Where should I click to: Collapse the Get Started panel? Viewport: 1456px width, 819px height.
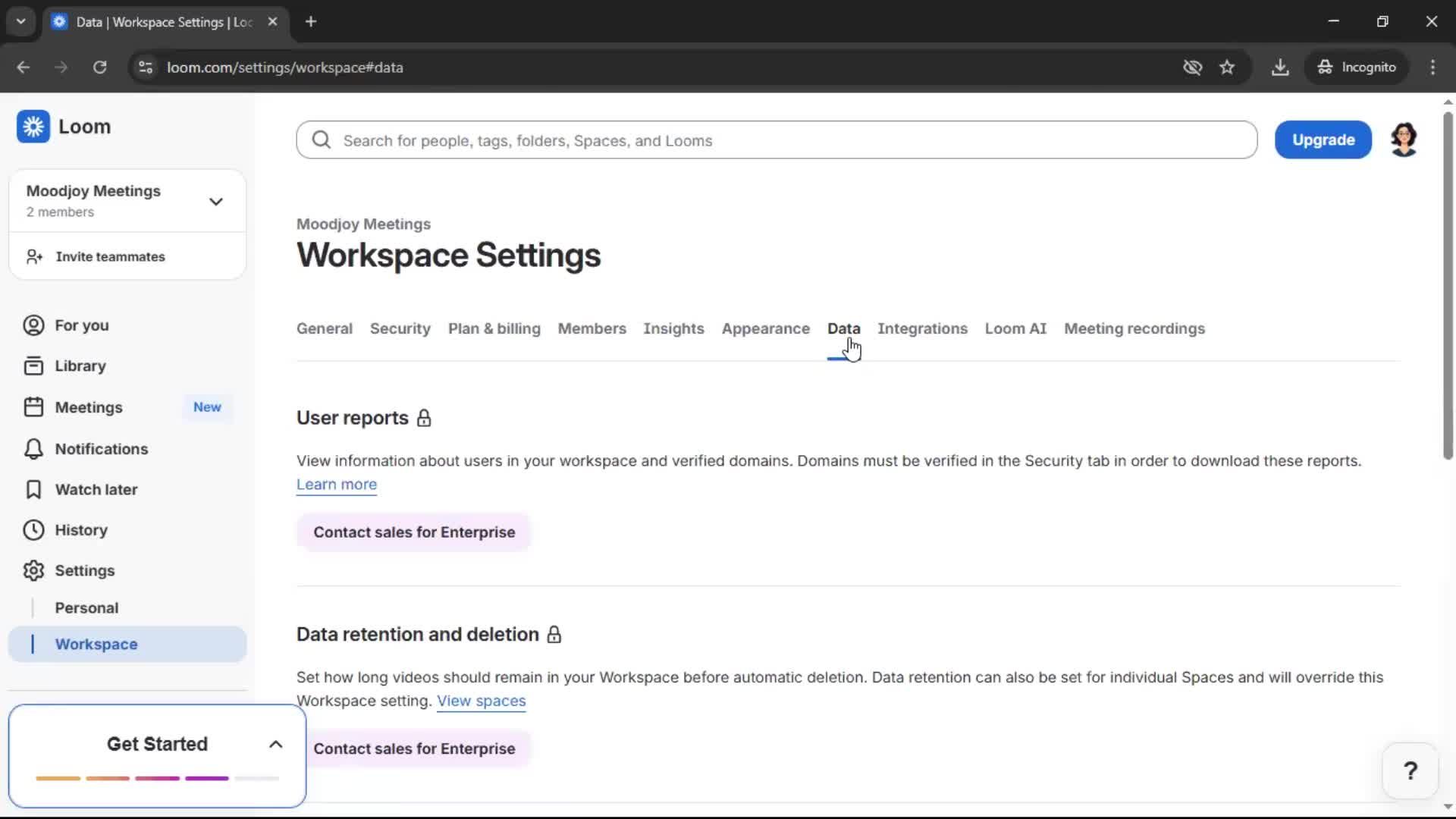pyautogui.click(x=276, y=745)
